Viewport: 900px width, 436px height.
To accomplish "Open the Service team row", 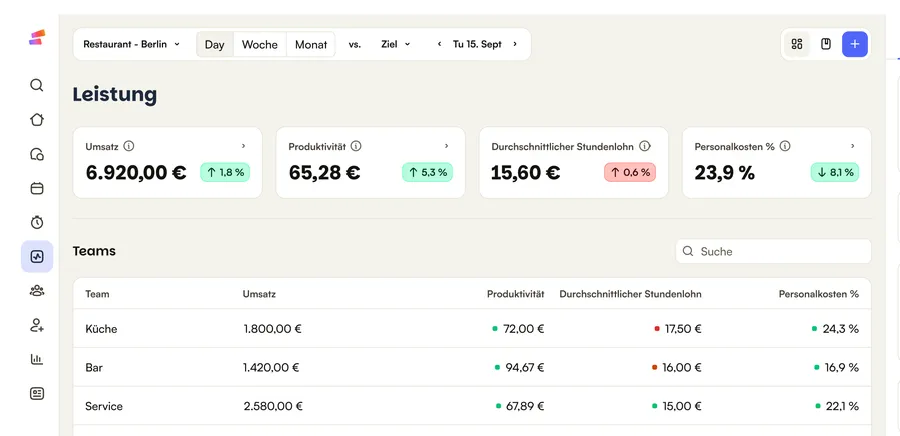I will [472, 406].
